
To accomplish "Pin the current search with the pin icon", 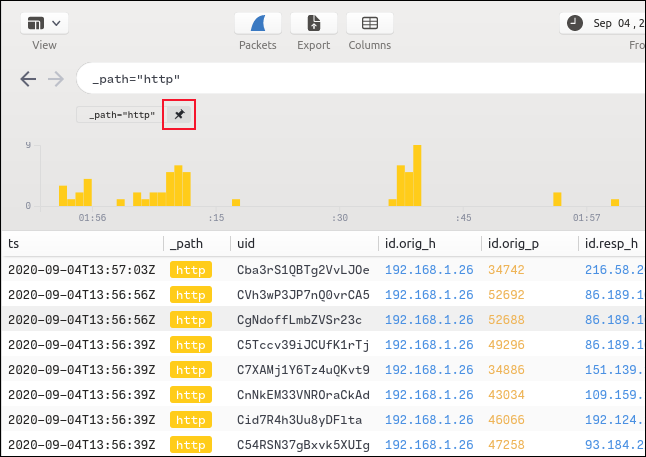I will click(x=179, y=115).
